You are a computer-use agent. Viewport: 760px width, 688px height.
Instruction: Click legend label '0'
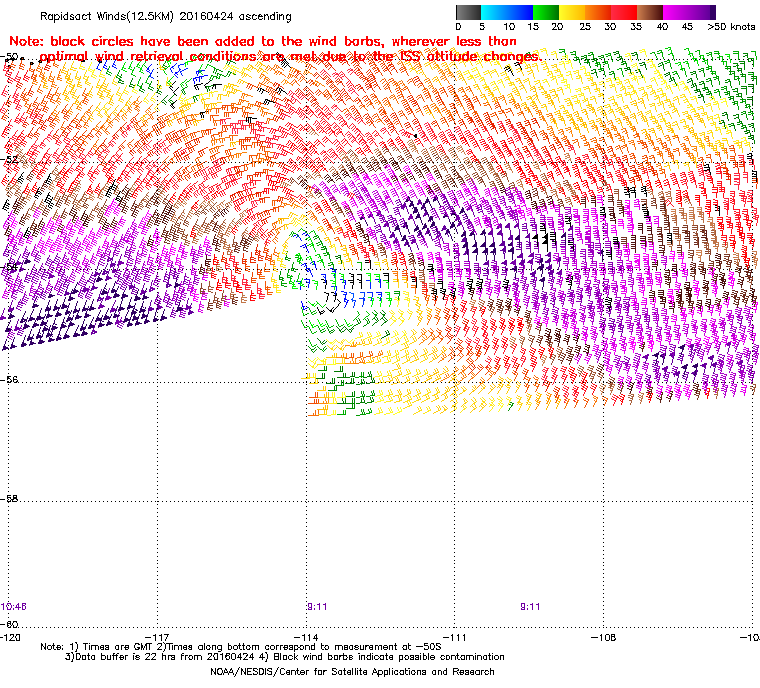[459, 27]
